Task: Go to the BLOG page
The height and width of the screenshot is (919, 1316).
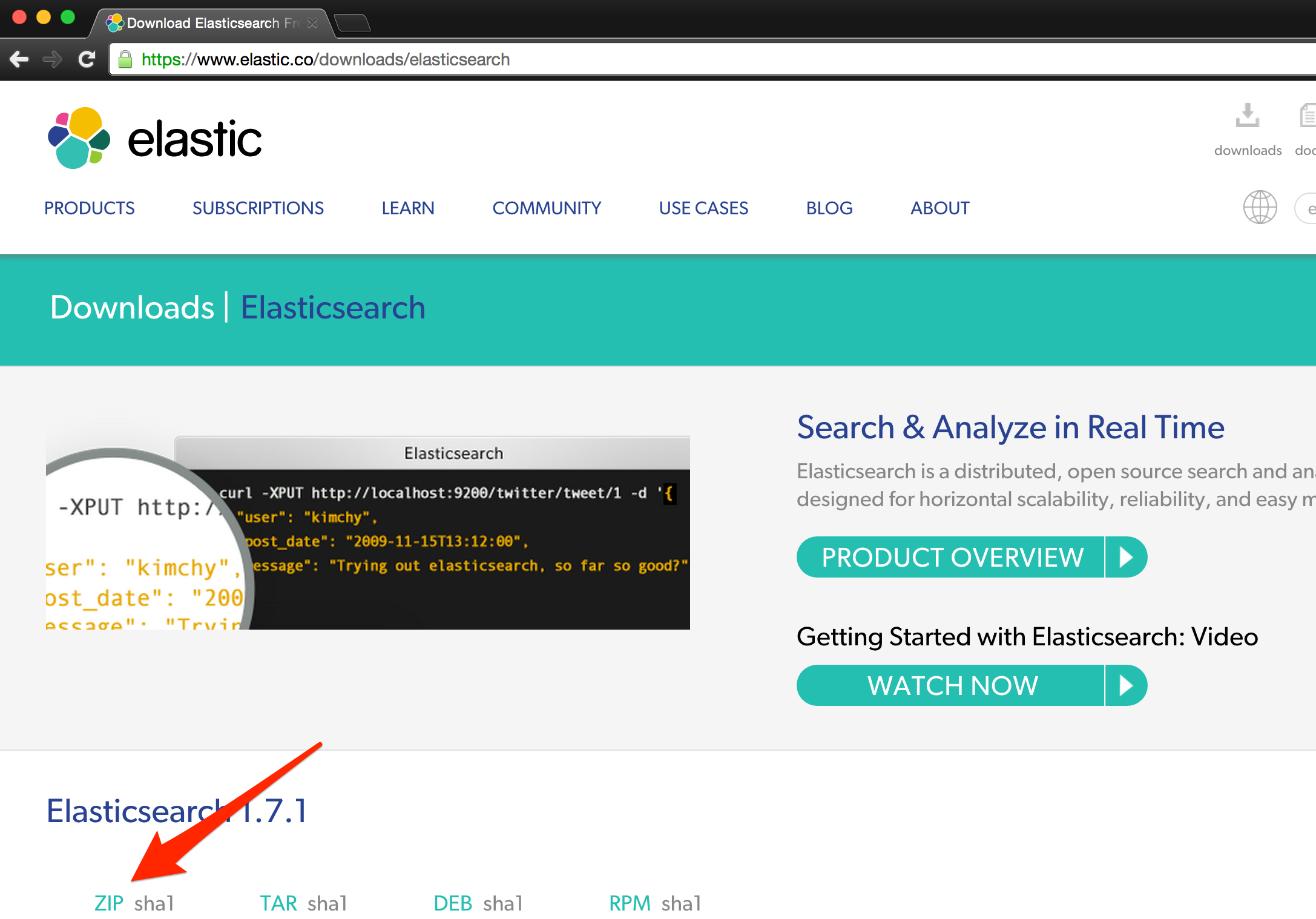Action: click(x=829, y=208)
